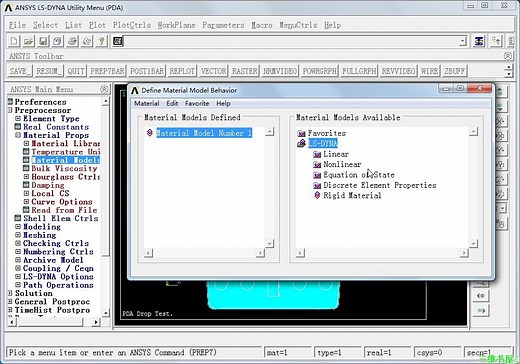Open the File menu
Image resolution: width=520 pixels, height=364 pixels.
[x=17, y=25]
